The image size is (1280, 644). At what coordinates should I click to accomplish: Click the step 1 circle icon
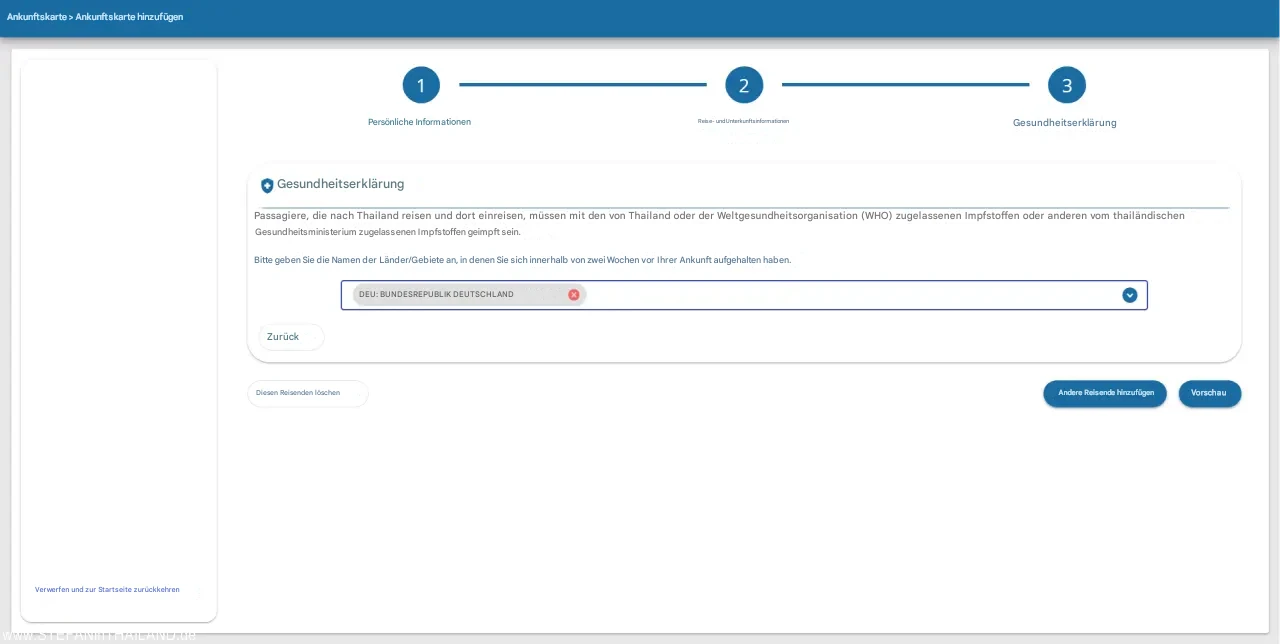(x=421, y=85)
